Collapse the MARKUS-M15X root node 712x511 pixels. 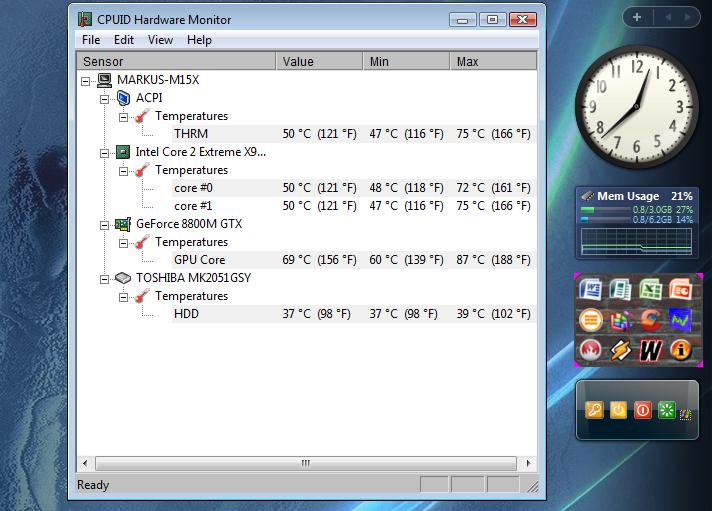click(85, 81)
